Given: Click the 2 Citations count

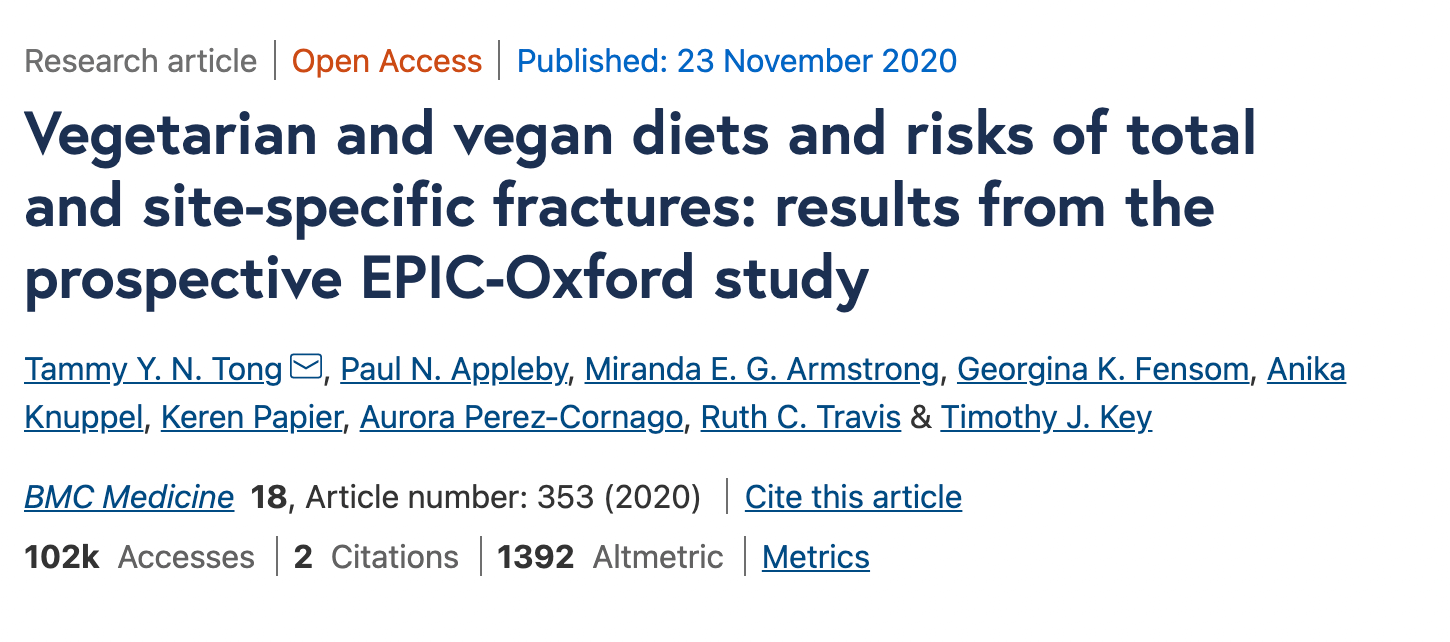Looking at the screenshot, I should click(376, 557).
